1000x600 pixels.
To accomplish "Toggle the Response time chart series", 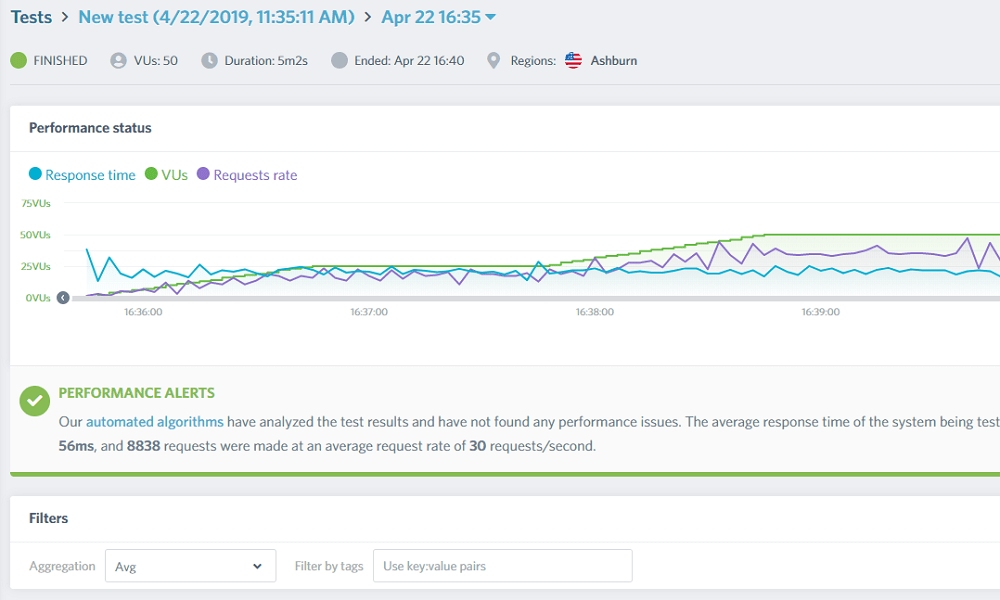I will tap(82, 175).
